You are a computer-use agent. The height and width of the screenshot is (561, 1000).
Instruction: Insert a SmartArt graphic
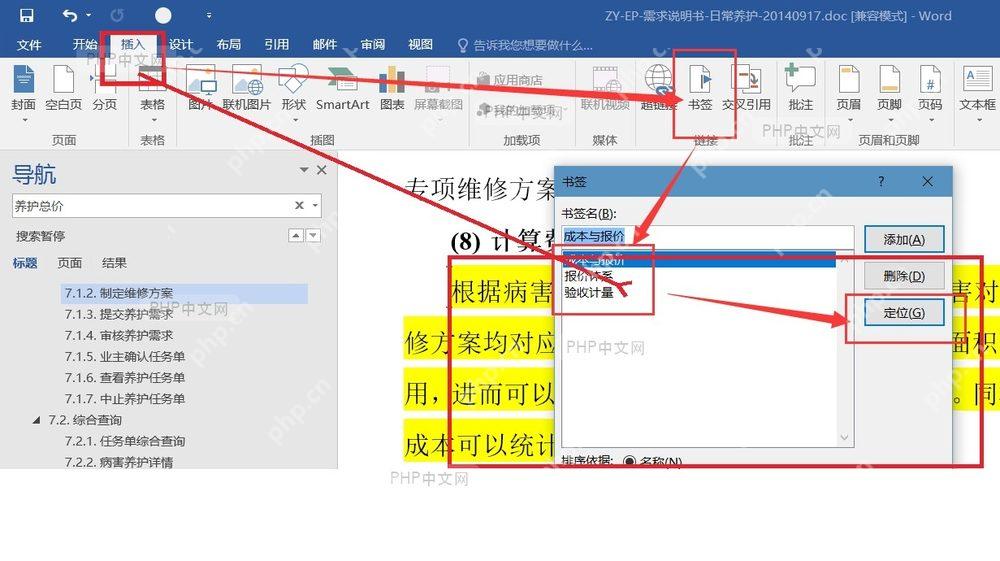pos(342,89)
